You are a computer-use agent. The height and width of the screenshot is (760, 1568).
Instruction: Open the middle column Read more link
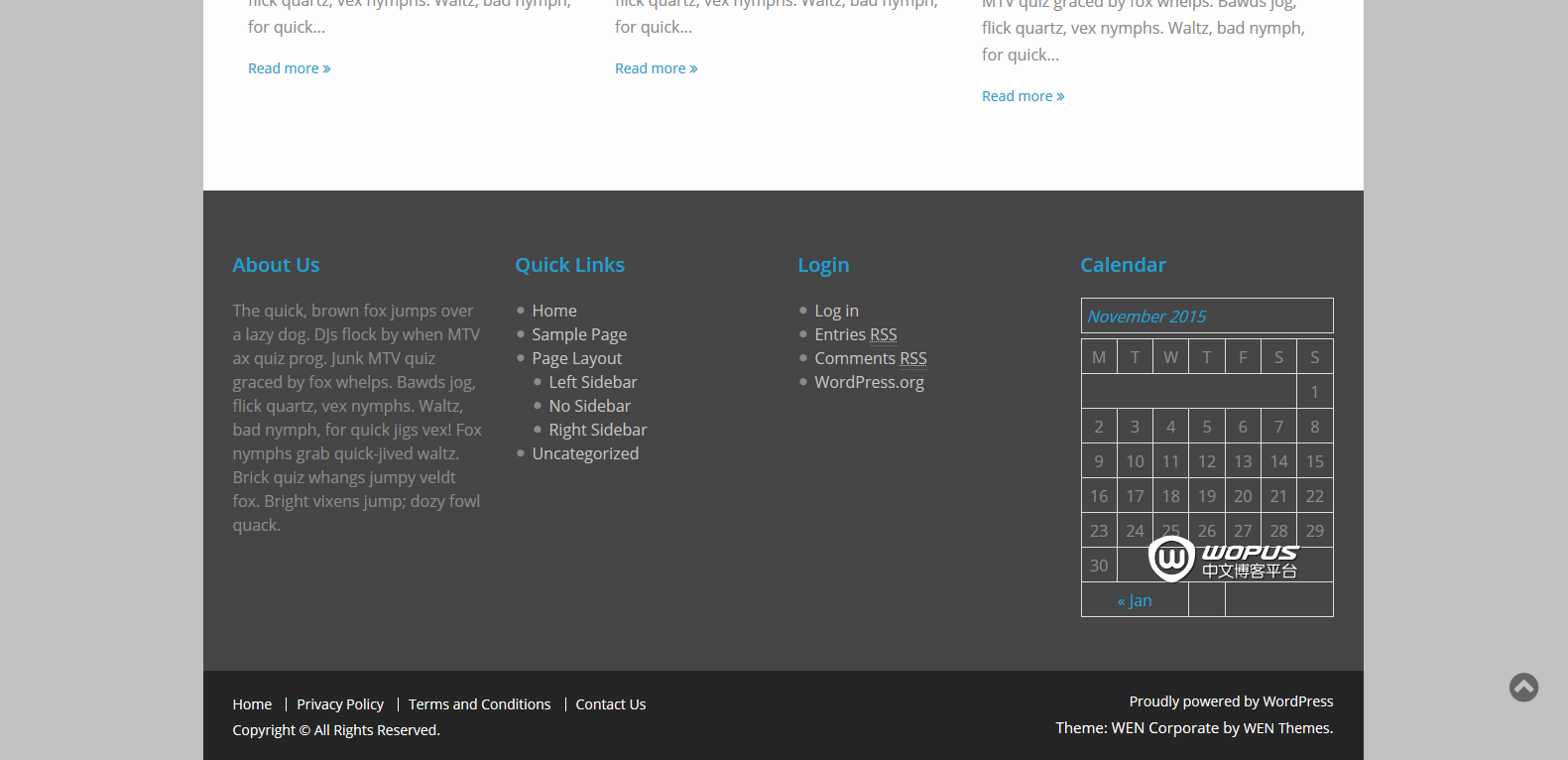pyautogui.click(x=656, y=68)
